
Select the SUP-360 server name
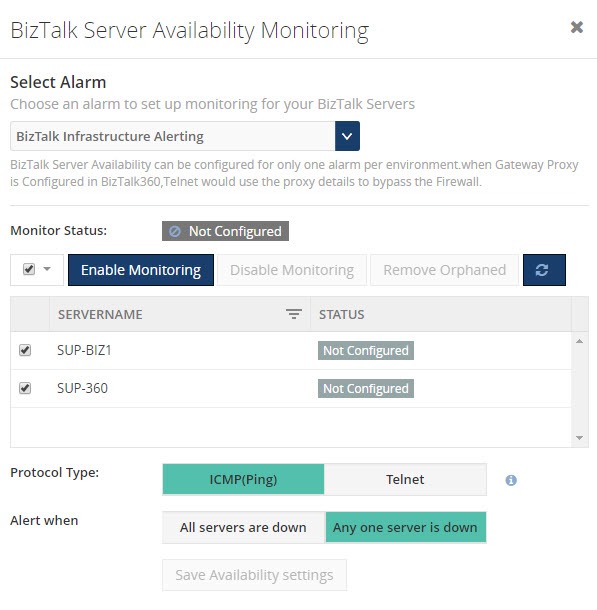[82, 388]
